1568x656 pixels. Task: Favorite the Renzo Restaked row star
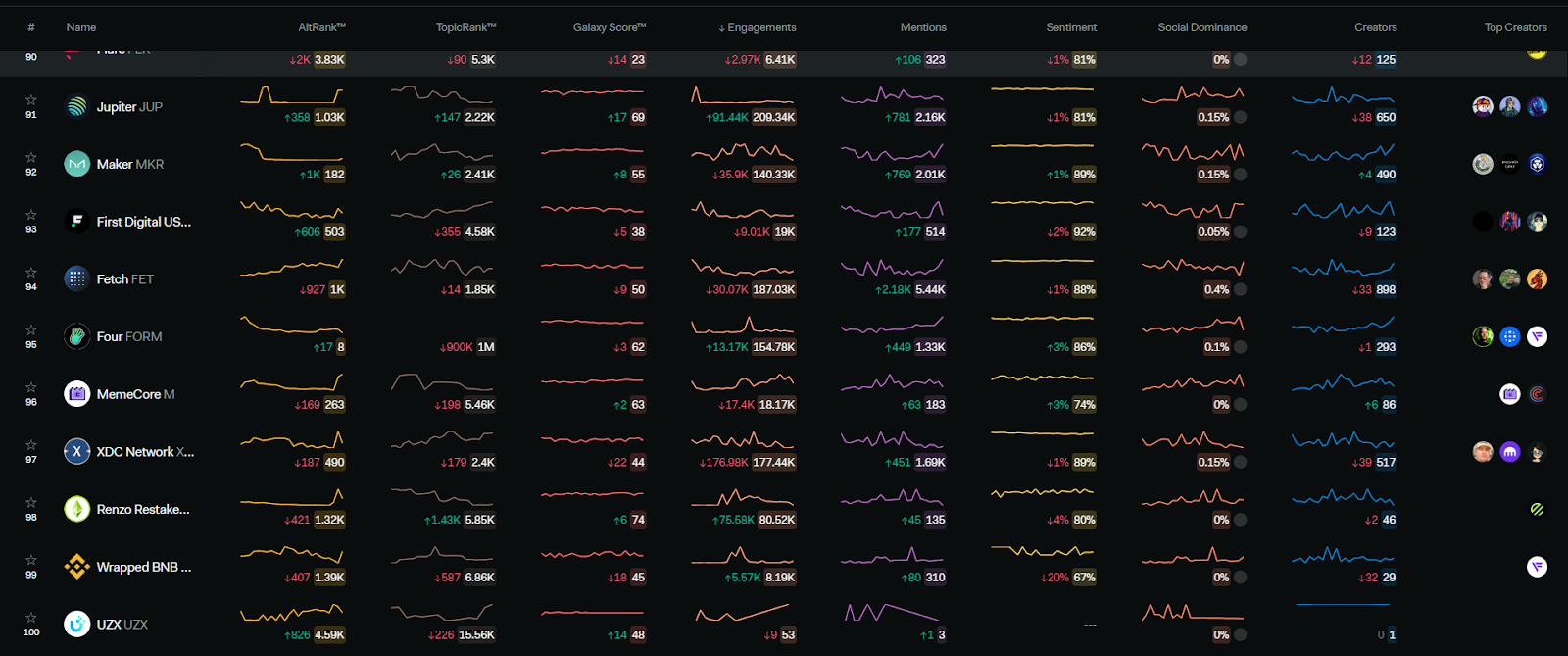tap(31, 503)
